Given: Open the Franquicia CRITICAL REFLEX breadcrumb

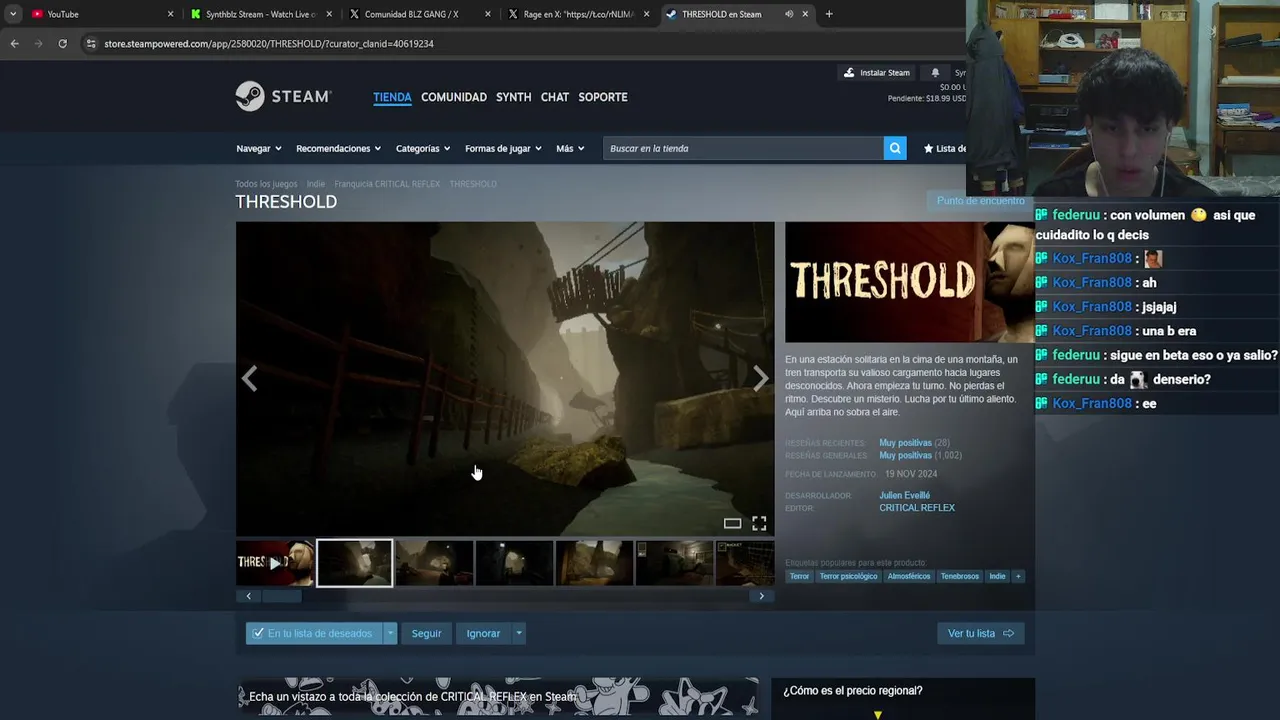Looking at the screenshot, I should (387, 184).
